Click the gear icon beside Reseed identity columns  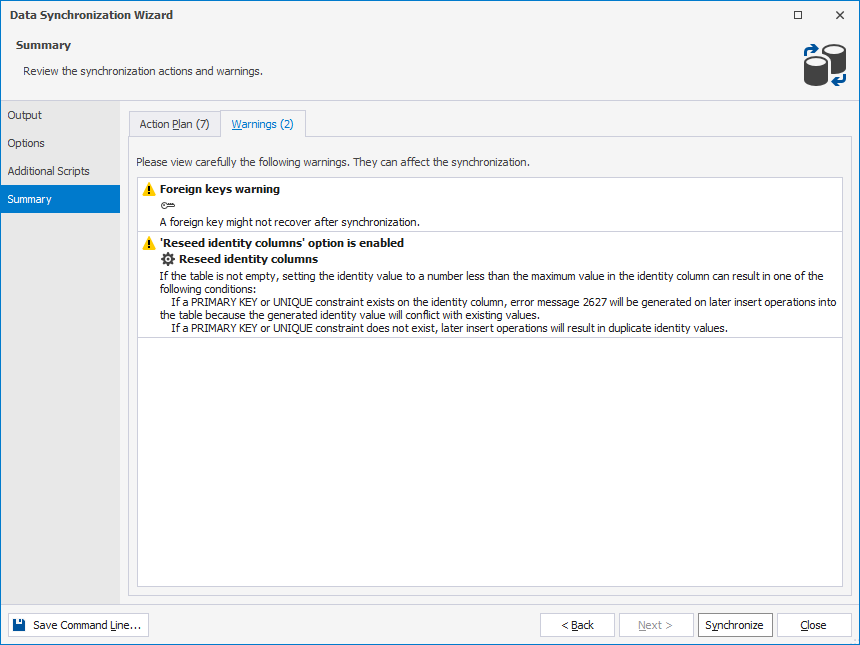point(168,259)
